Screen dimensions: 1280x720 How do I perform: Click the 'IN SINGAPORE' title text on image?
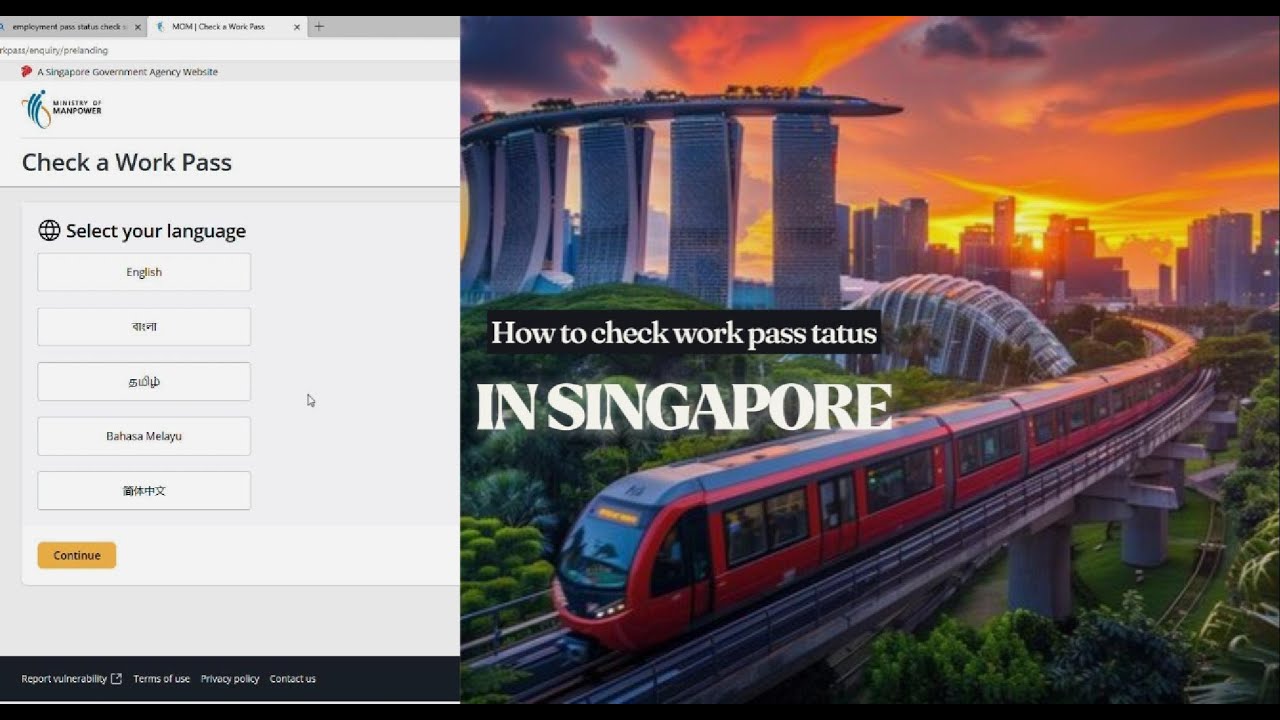[684, 406]
